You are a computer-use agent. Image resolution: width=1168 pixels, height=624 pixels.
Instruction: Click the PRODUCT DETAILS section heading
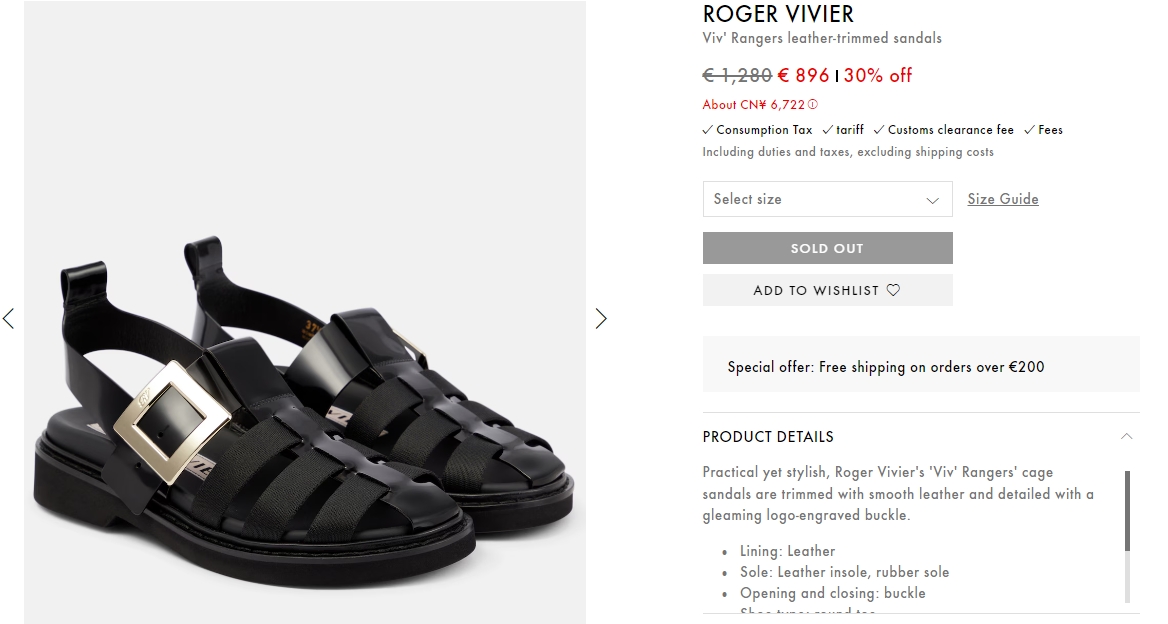(768, 437)
